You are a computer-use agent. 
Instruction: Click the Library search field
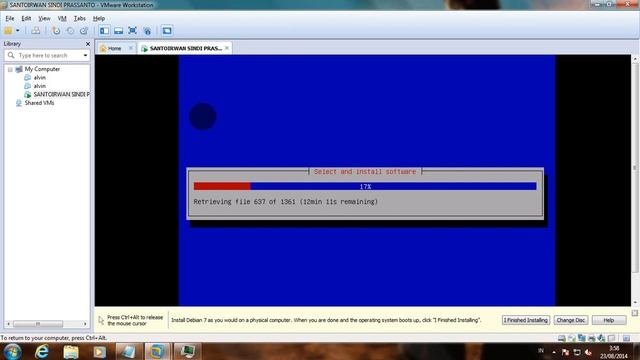[x=48, y=55]
